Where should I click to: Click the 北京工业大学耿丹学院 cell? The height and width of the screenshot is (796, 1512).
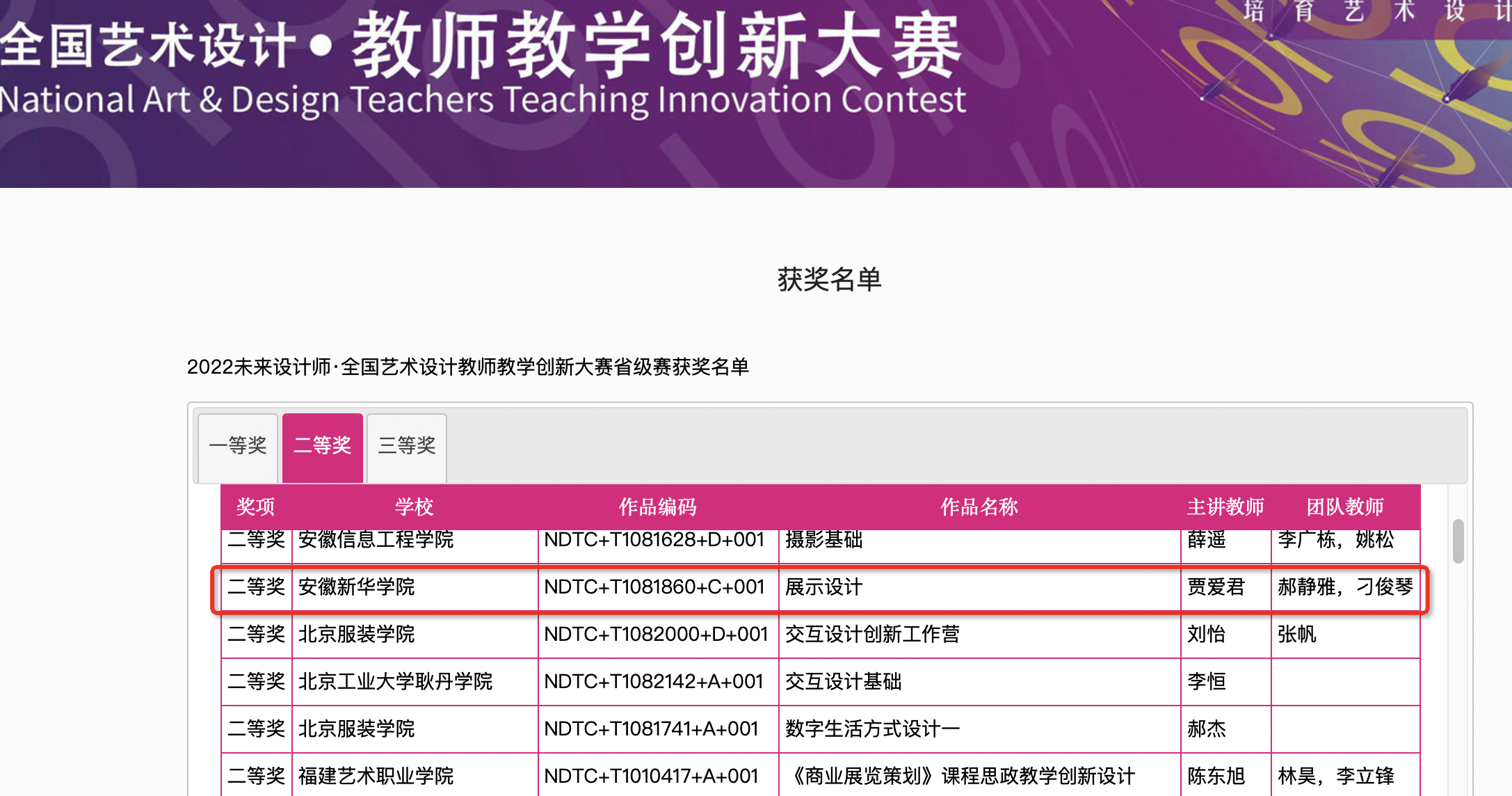[395, 682]
